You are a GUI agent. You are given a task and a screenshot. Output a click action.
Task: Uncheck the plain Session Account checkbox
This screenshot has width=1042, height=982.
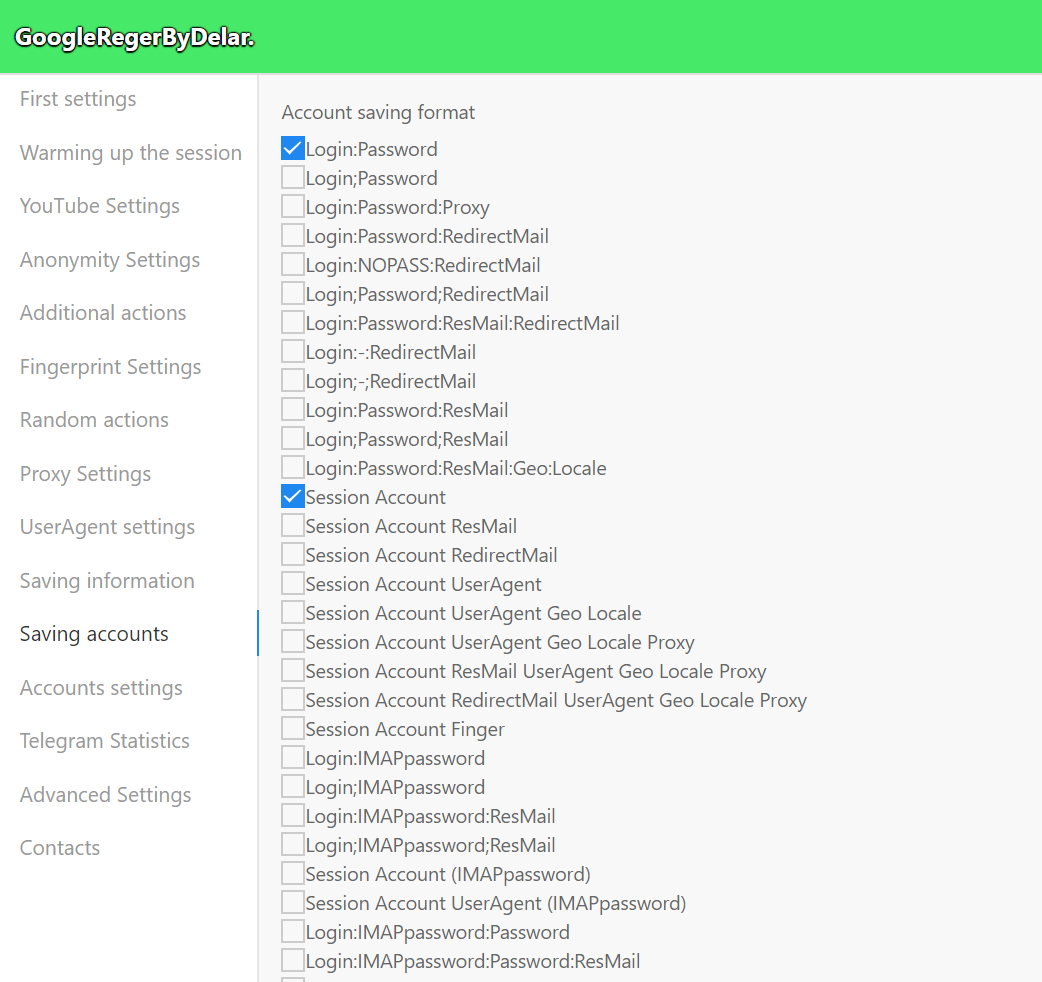tap(292, 497)
